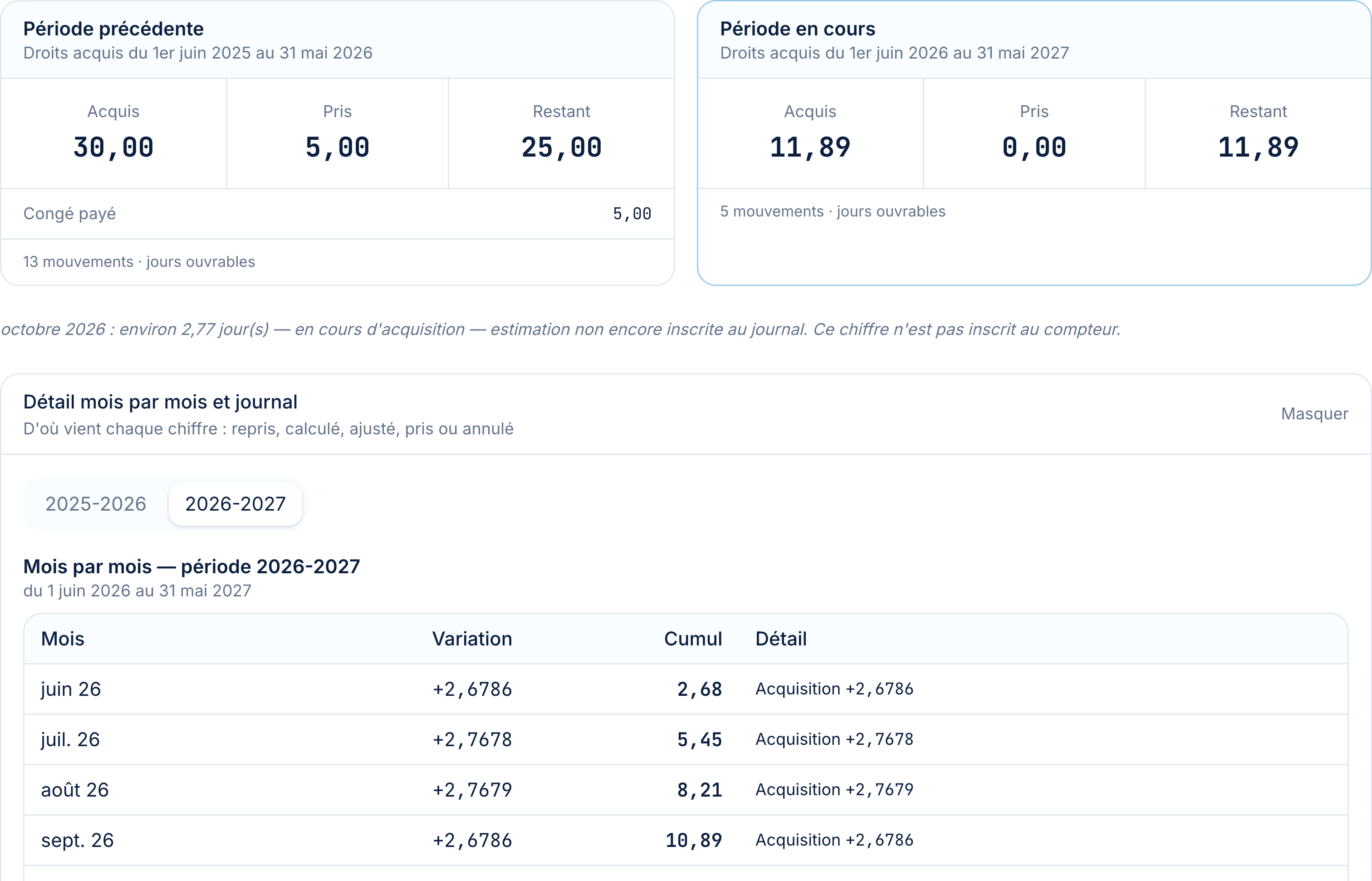The image size is (1372, 881).
Task: Click the Cumul column header
Action: [693, 639]
